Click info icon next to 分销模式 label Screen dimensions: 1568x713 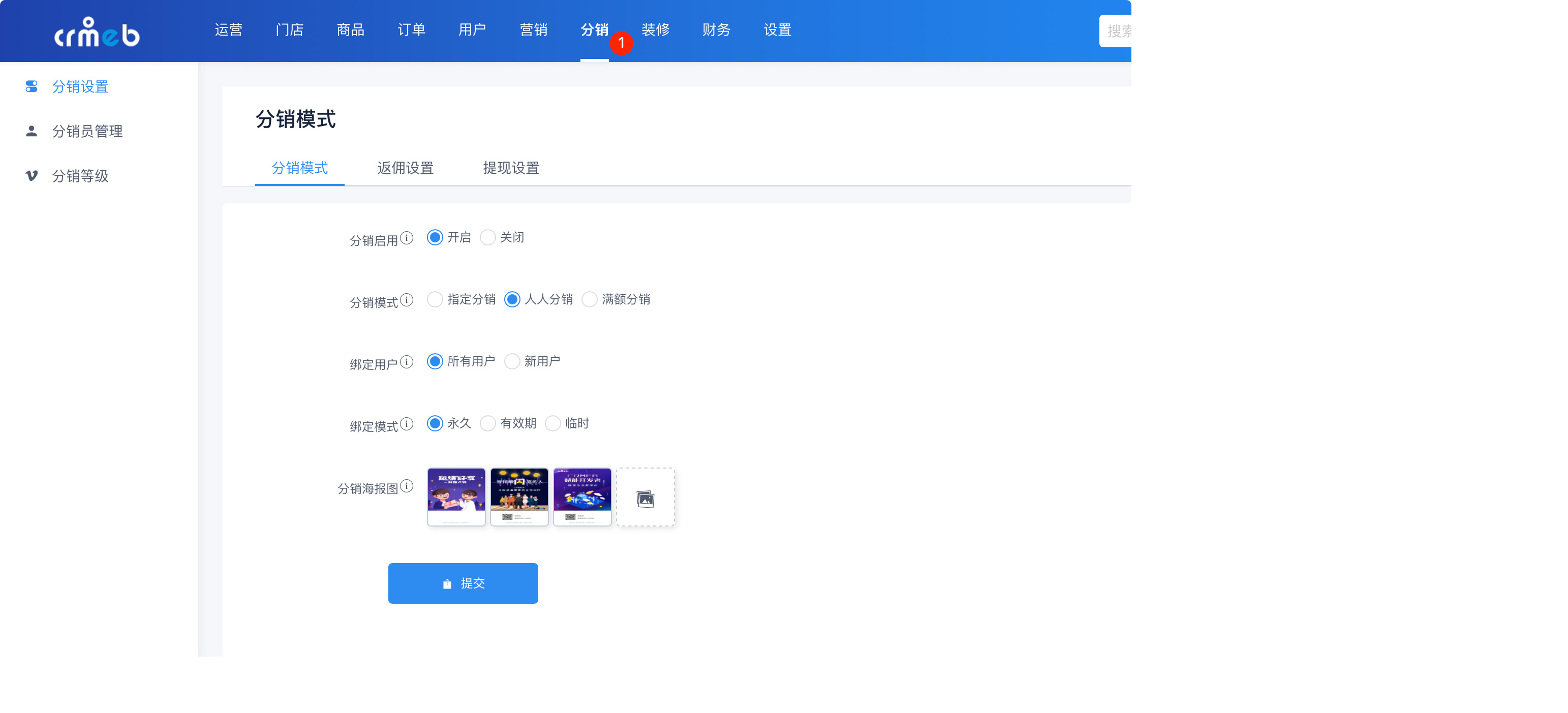point(407,300)
